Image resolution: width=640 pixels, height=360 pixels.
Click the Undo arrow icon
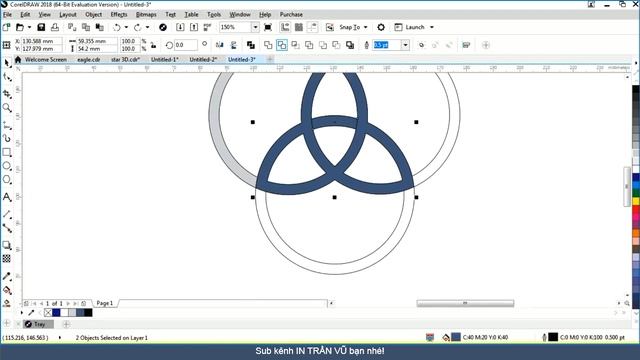pyautogui.click(x=117, y=27)
